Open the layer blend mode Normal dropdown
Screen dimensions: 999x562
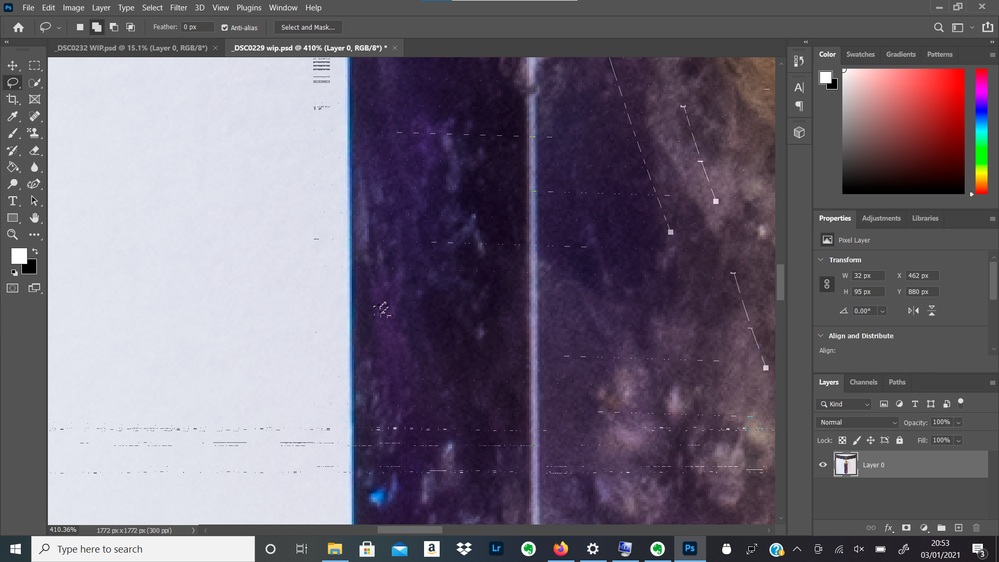pyautogui.click(x=857, y=422)
